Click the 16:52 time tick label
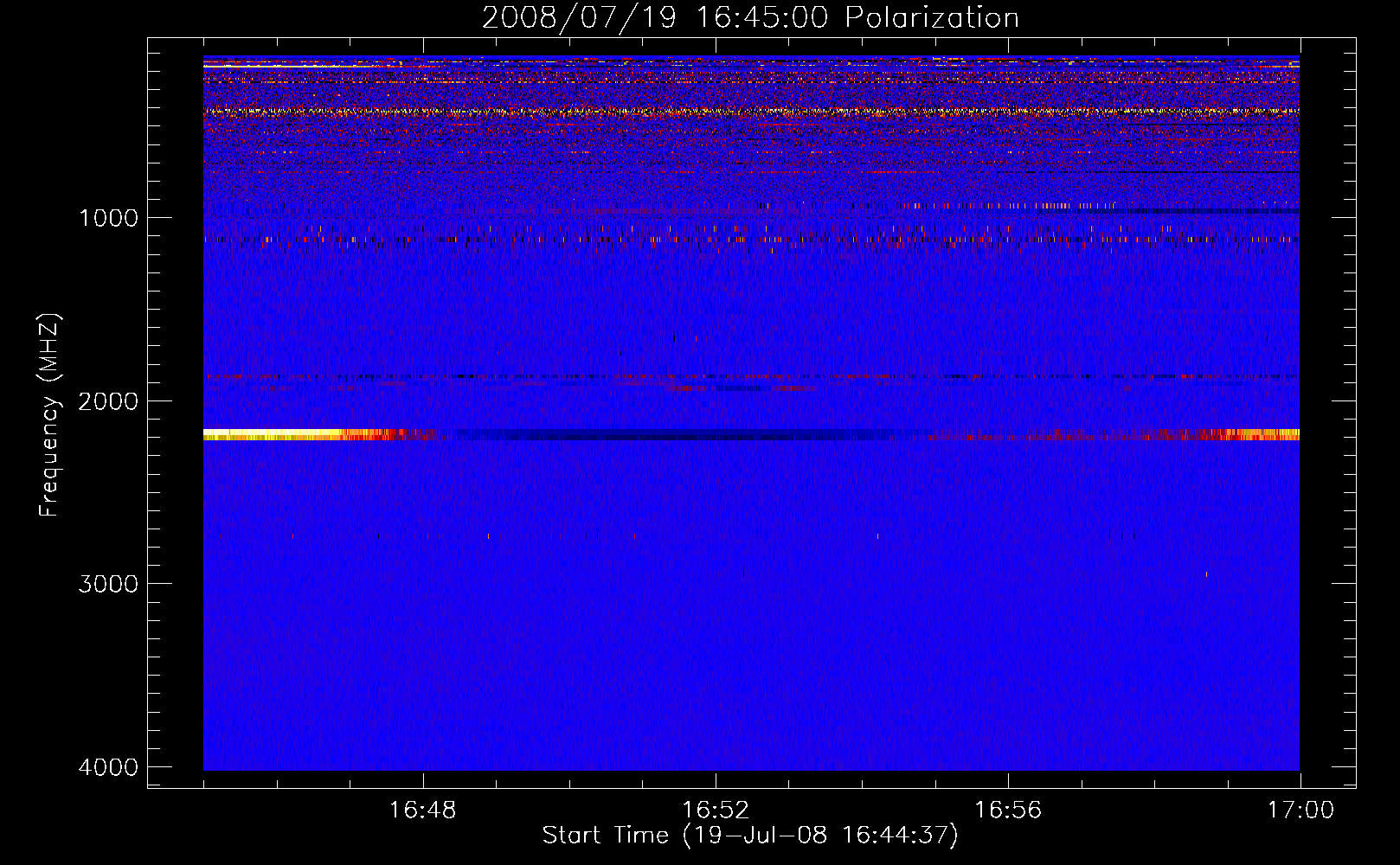Screen dimensions: 1400x865 pyautogui.click(x=716, y=811)
